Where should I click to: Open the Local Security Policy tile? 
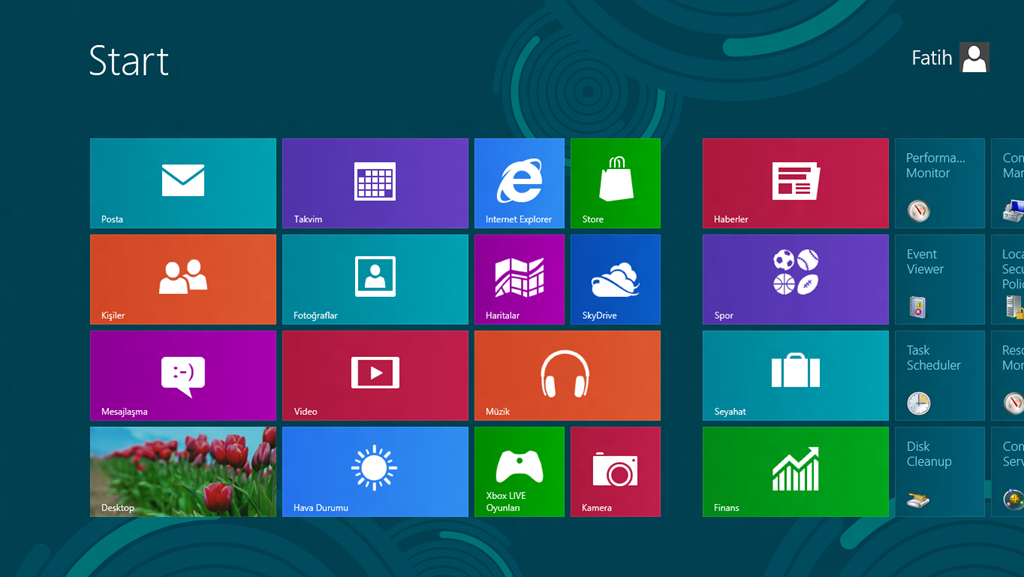tap(1008, 279)
